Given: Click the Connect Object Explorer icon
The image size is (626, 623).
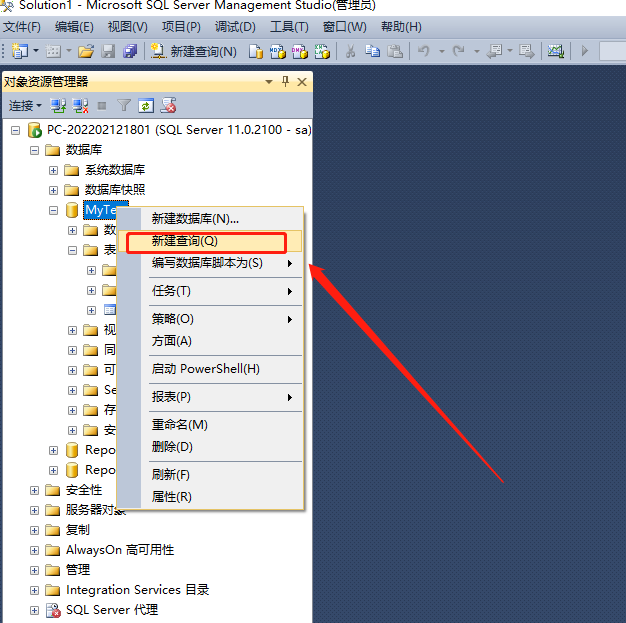Looking at the screenshot, I should tap(58, 106).
